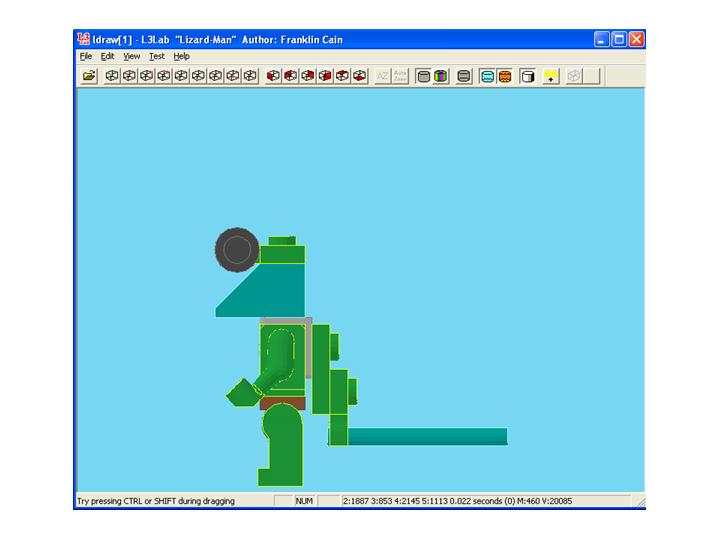Click the gray round wheel on the model
This screenshot has width=720, height=540.
236,248
